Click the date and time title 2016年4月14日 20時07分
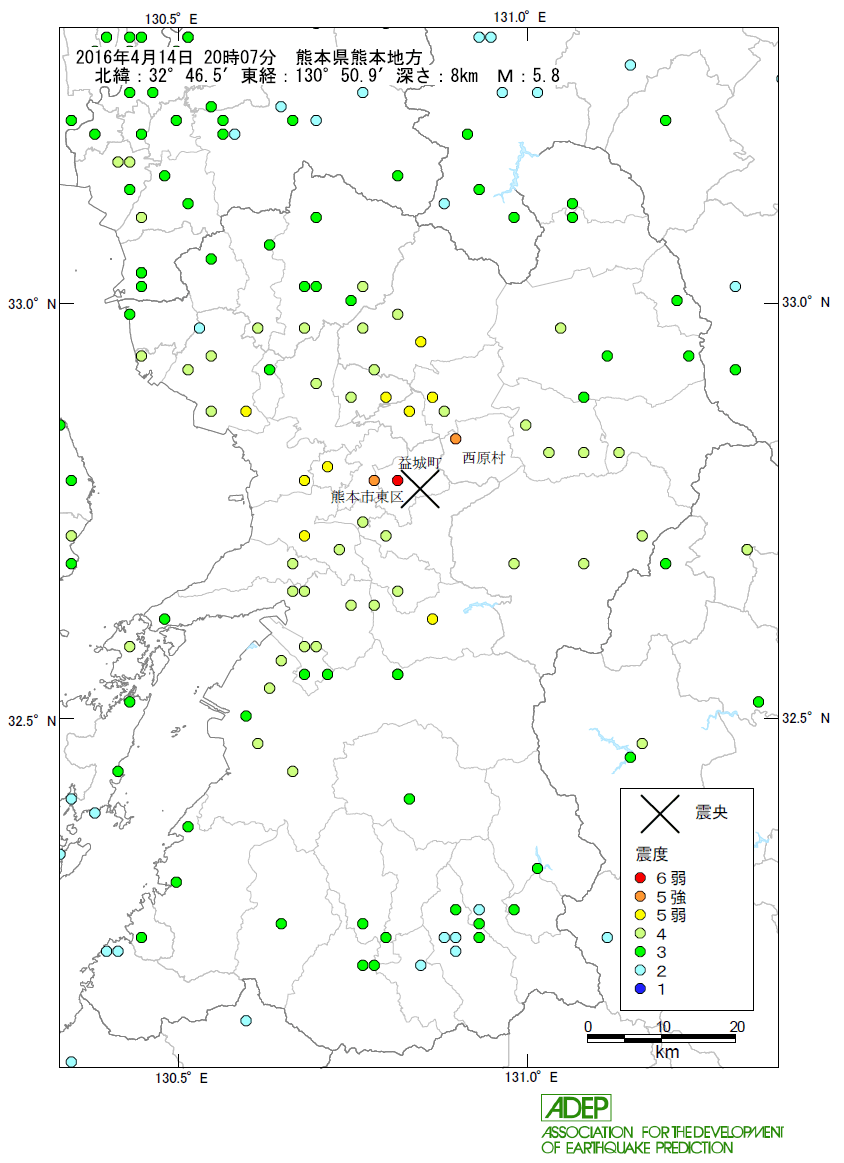This screenshot has width=844, height=1163. point(176,57)
